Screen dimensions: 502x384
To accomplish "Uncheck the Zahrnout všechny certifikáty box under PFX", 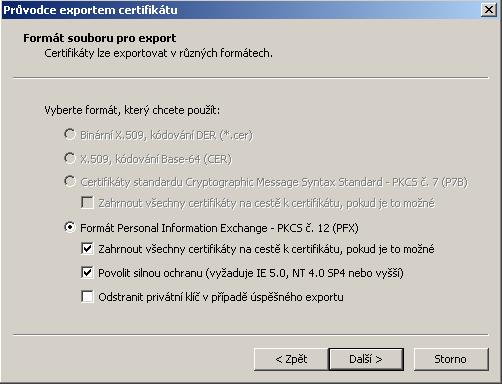I will click(87, 248).
